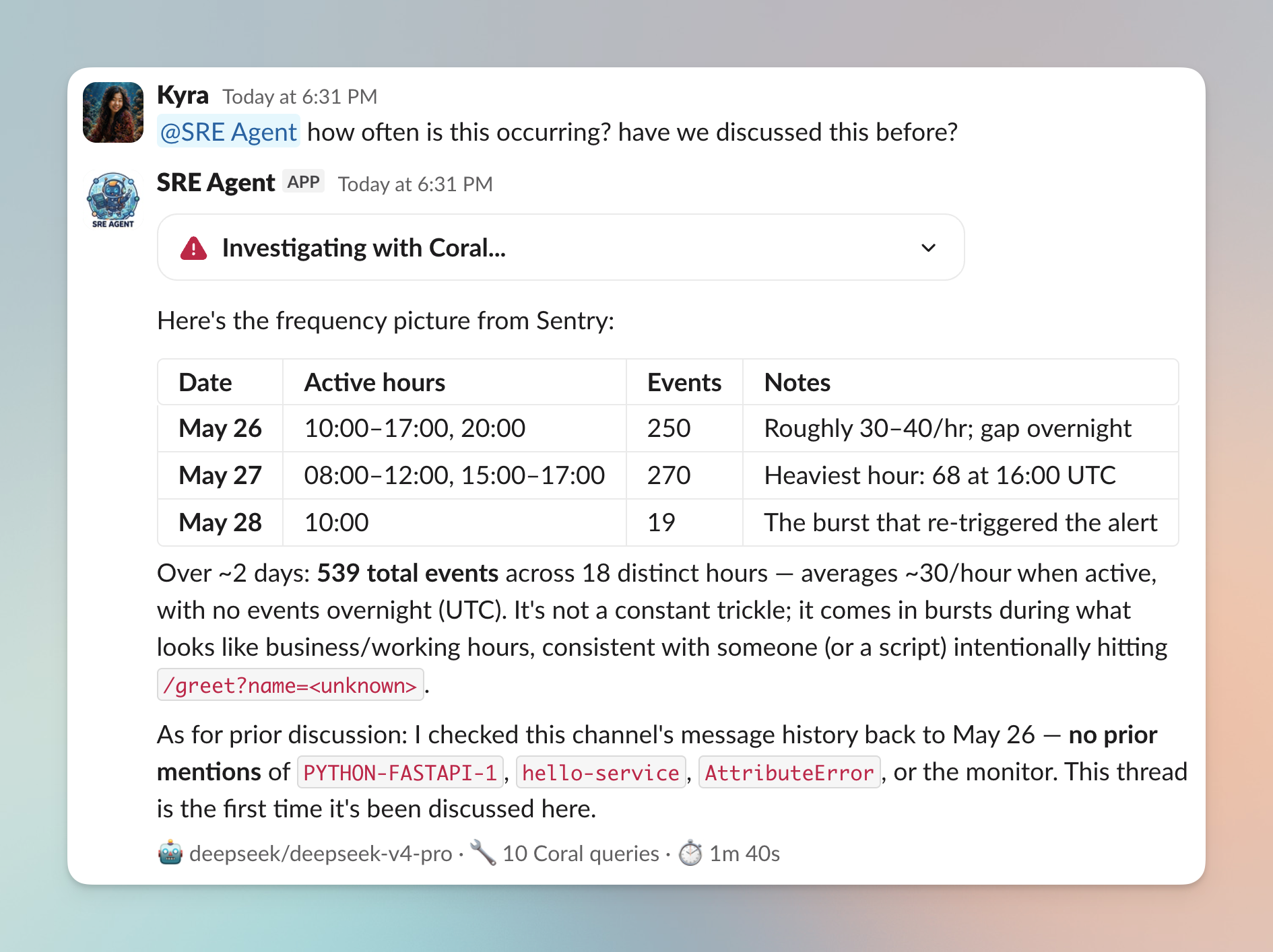This screenshot has width=1273, height=952.
Task: Click the events value '250'
Action: [669, 428]
